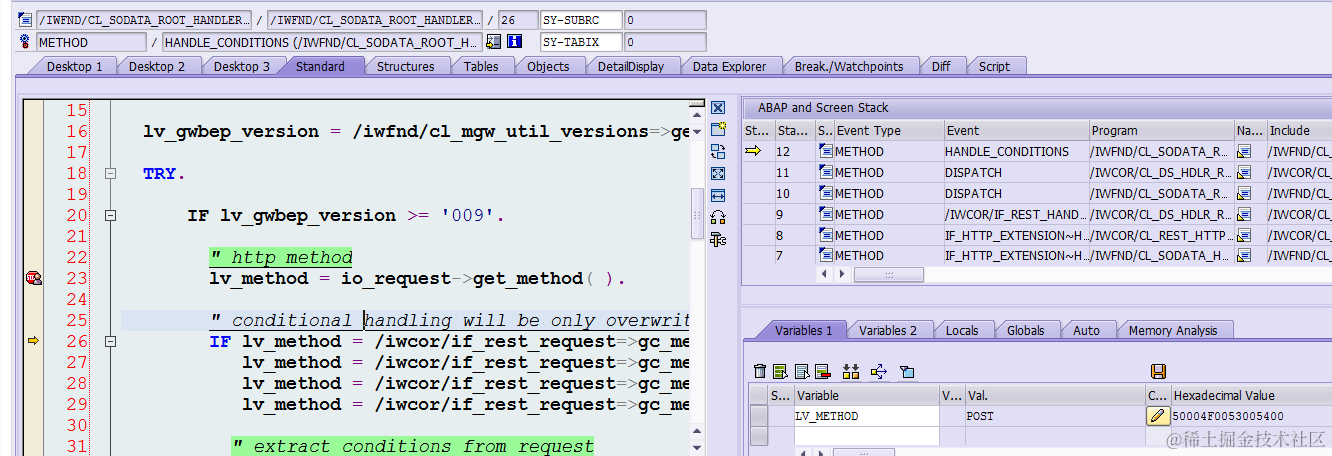Collapse the IF block at line 26
This screenshot has height=456, width=1332.
coord(111,341)
